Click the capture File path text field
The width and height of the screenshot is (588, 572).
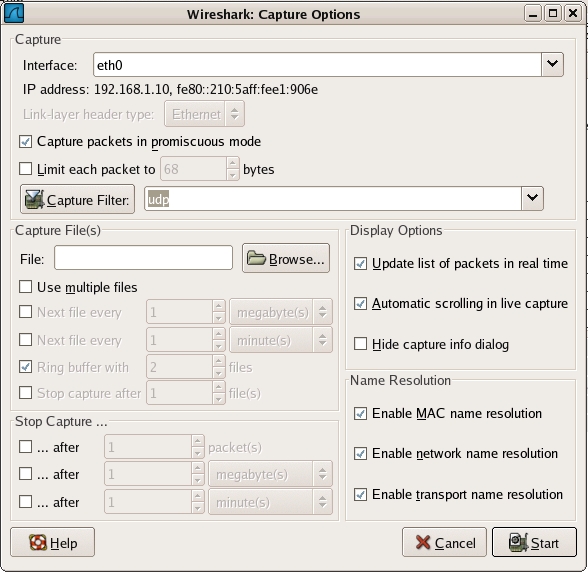(x=143, y=258)
